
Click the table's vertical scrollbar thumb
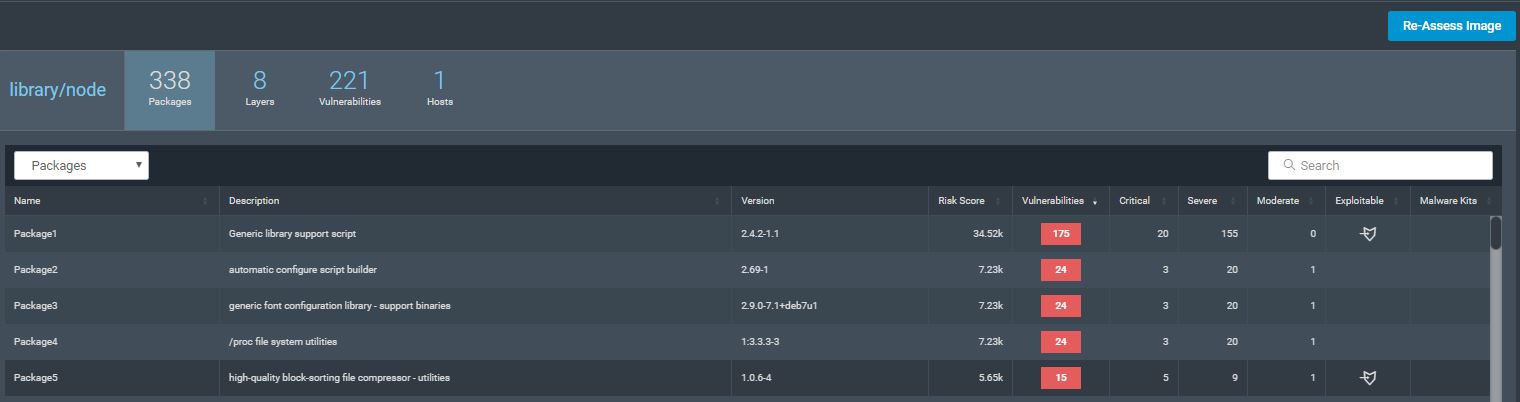1496,232
